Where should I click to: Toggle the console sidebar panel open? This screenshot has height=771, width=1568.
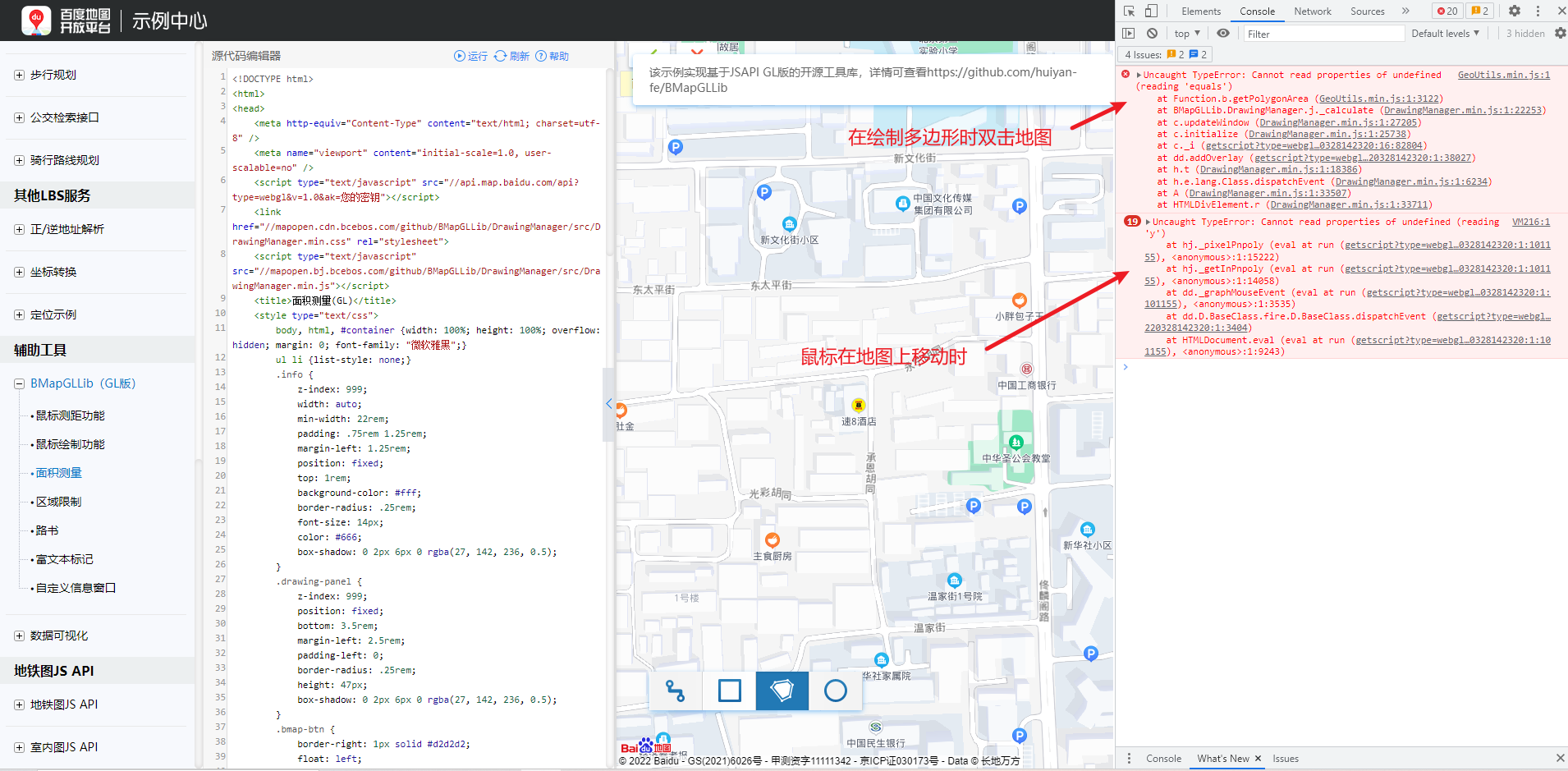(1130, 33)
